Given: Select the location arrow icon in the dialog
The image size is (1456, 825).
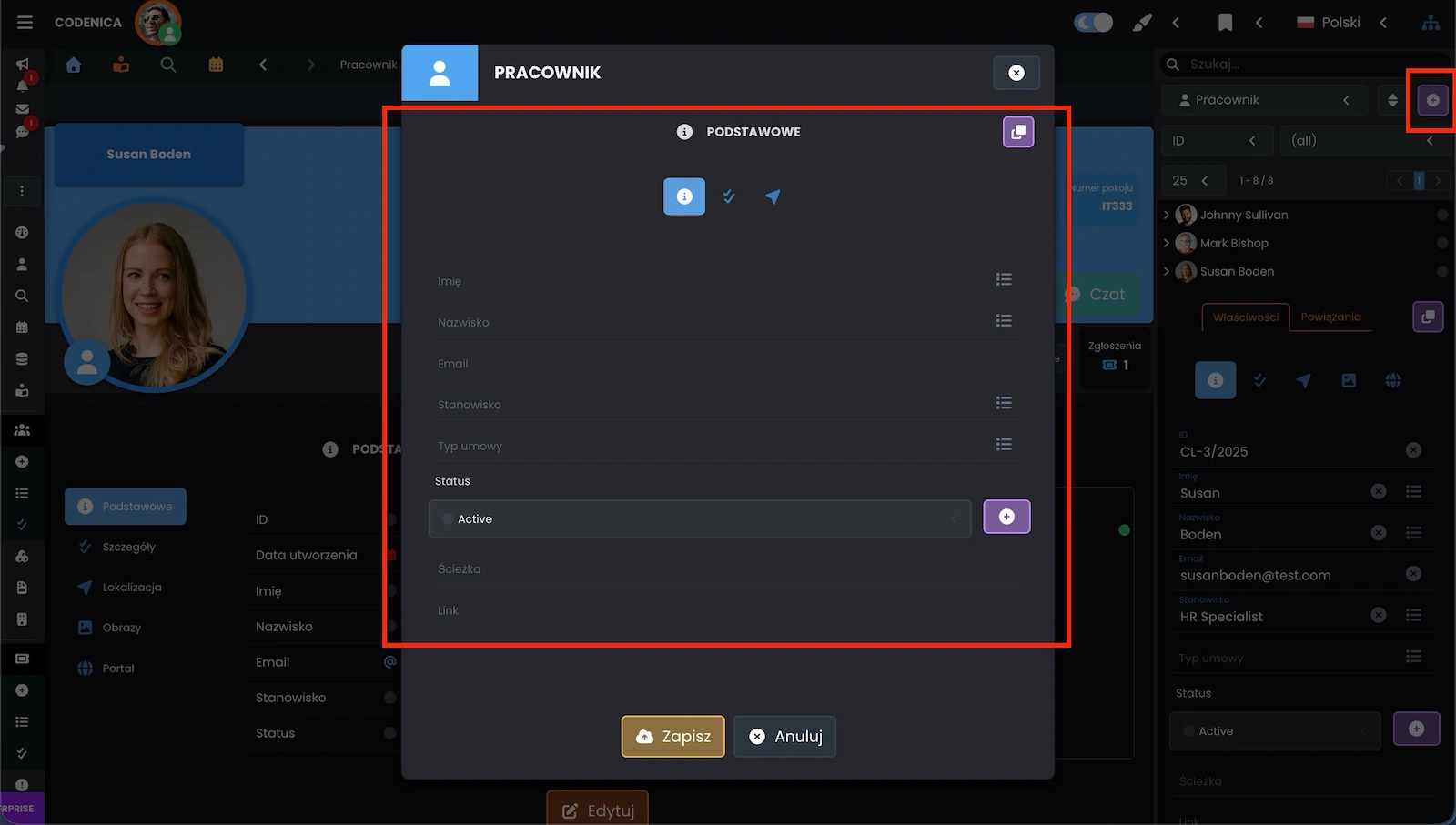Looking at the screenshot, I should click(773, 196).
